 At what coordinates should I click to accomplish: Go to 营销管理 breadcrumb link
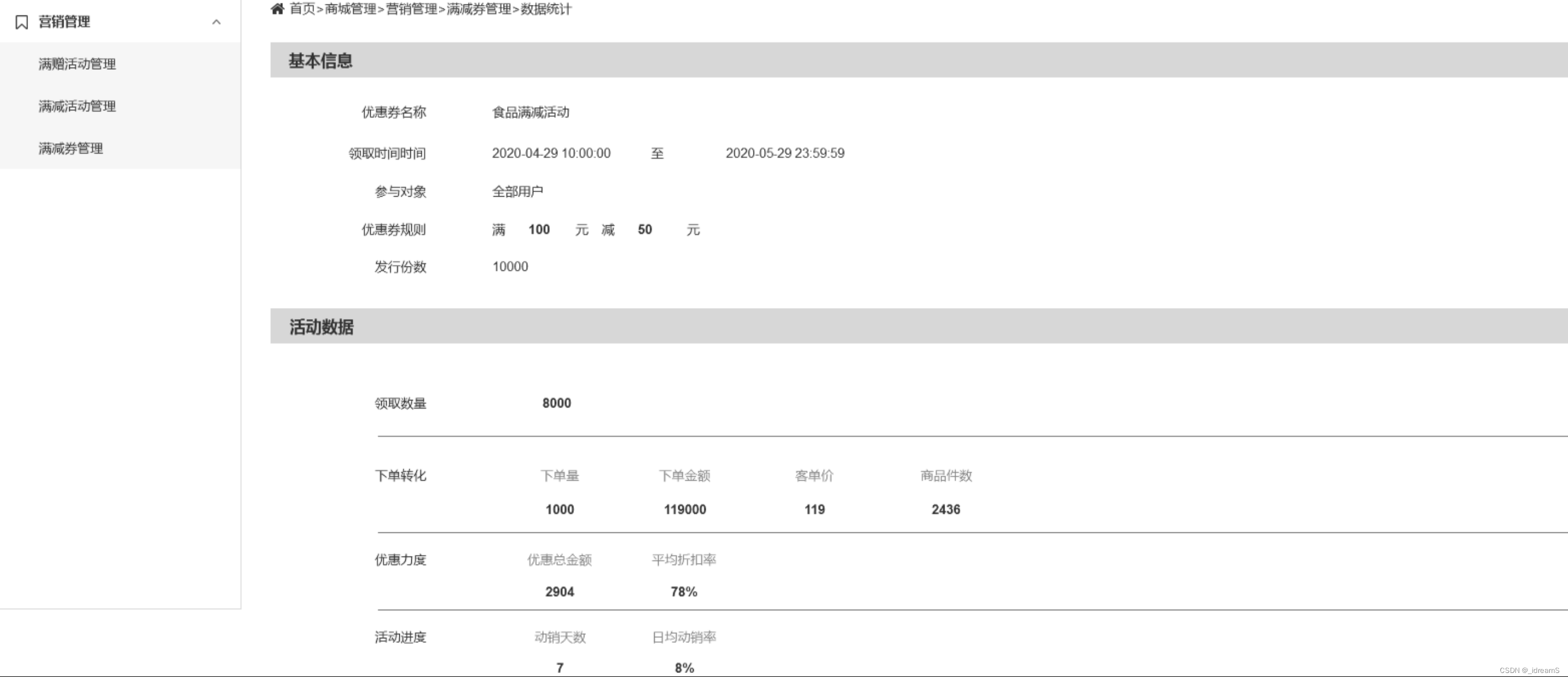[x=411, y=9]
